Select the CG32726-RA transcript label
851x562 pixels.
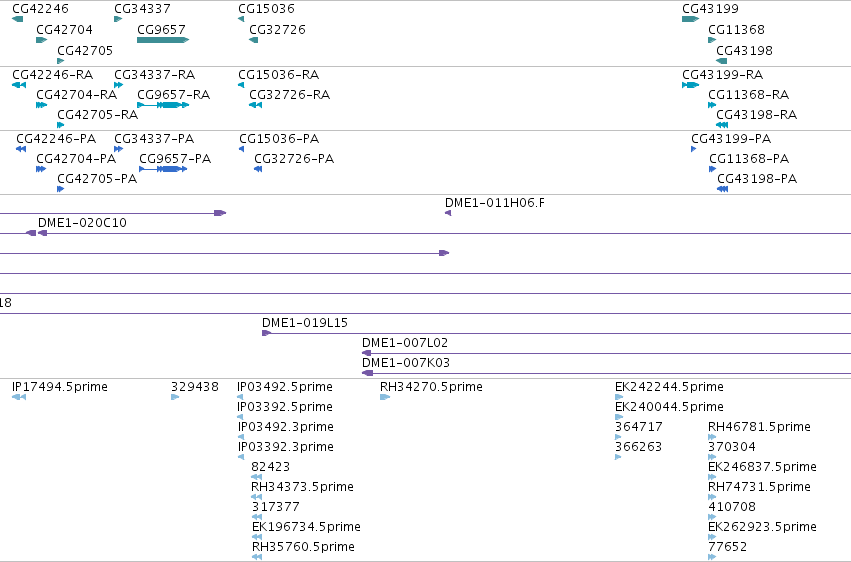[x=289, y=94]
